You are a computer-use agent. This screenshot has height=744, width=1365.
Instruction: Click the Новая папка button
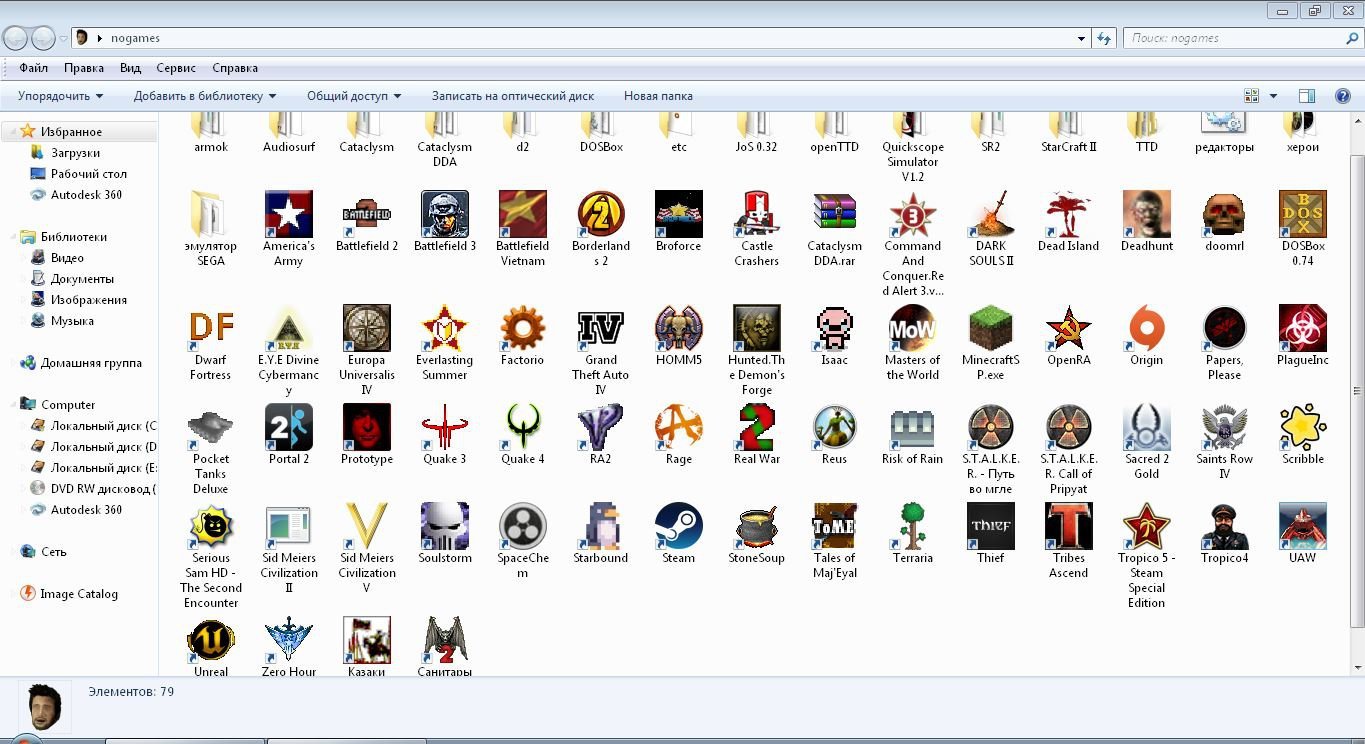pos(658,96)
